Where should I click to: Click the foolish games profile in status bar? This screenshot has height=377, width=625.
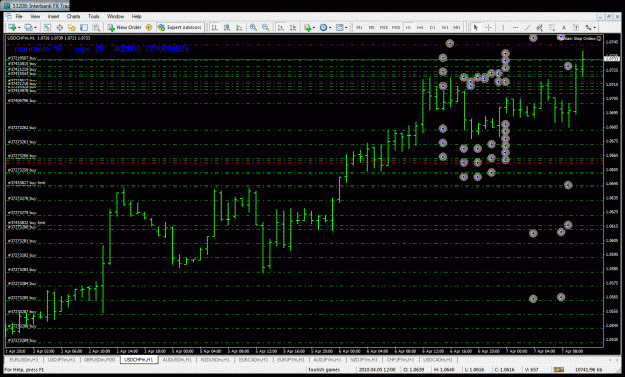click(x=324, y=370)
